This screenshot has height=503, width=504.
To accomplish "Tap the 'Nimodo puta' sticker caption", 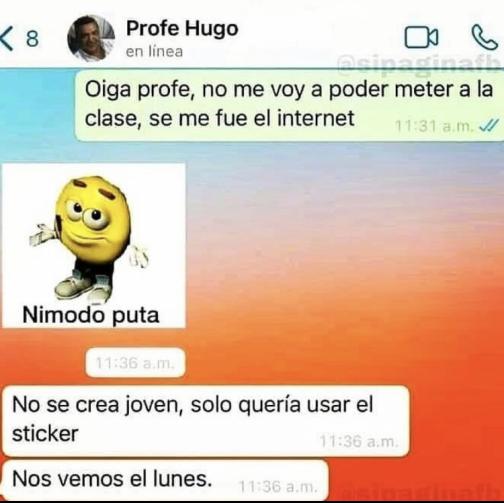I will (x=91, y=315).
